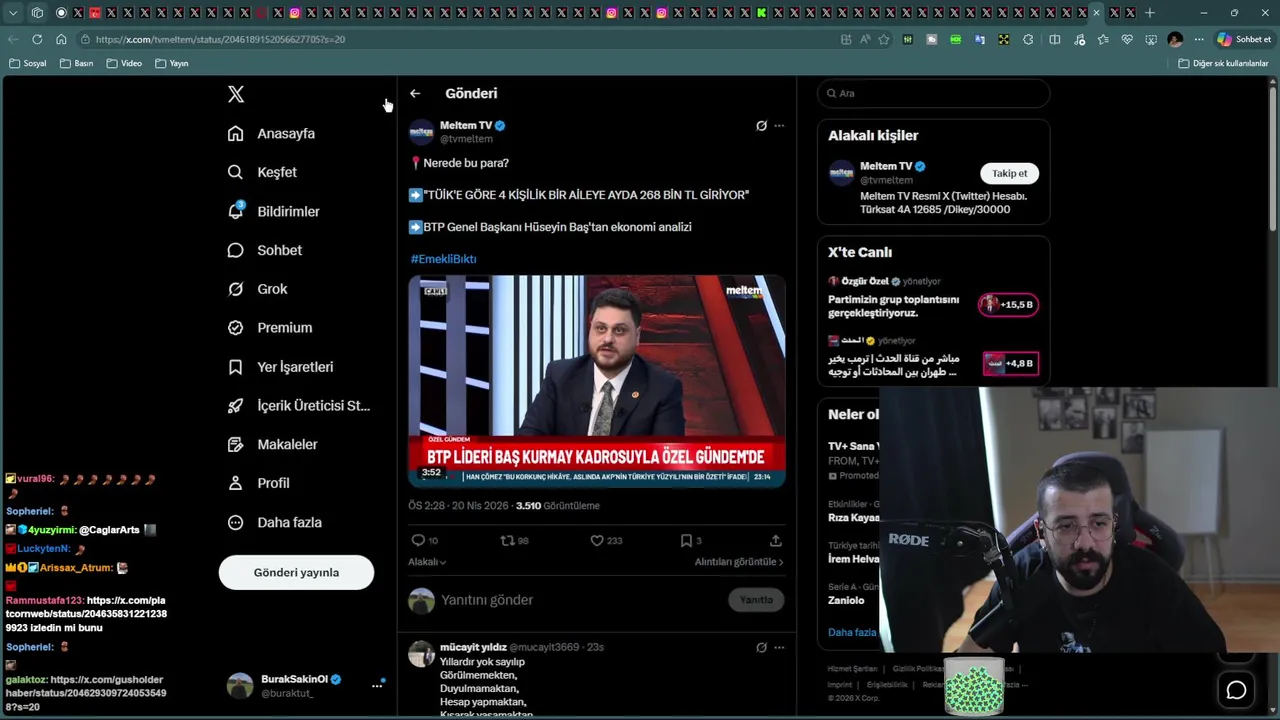Add page to favorites star icon
Viewport: 1280px width, 720px height.
(x=884, y=39)
